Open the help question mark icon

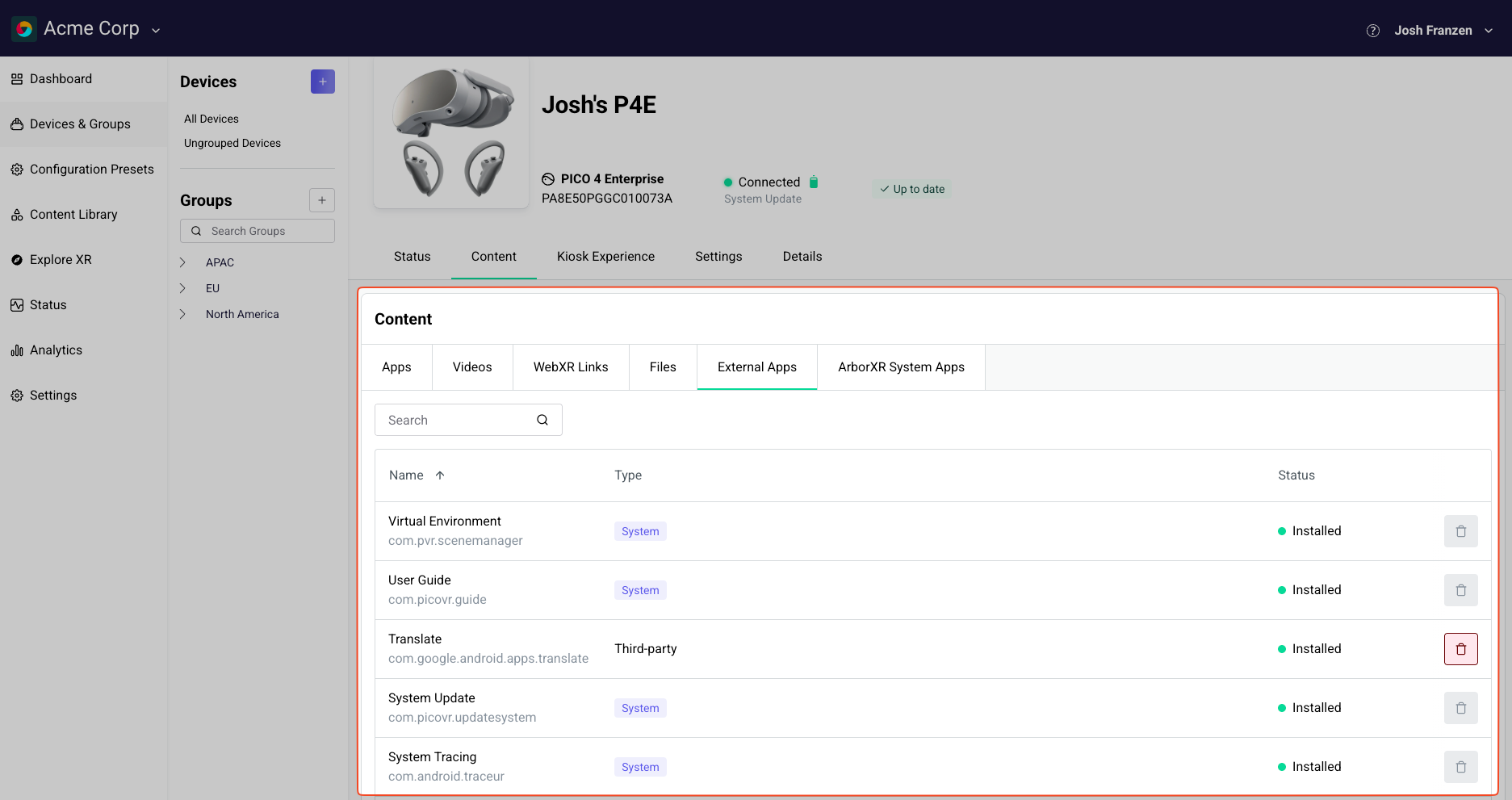coord(1372,31)
